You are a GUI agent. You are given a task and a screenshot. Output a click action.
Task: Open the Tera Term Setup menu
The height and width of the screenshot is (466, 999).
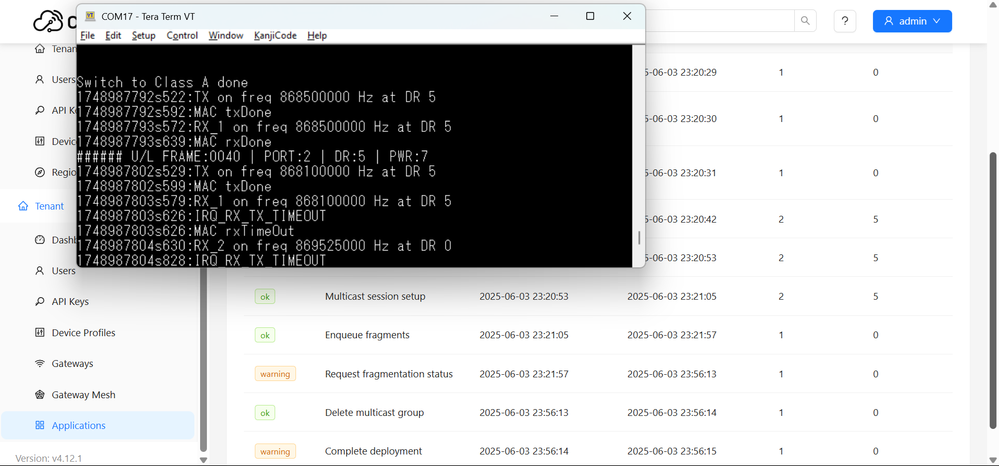tap(143, 36)
